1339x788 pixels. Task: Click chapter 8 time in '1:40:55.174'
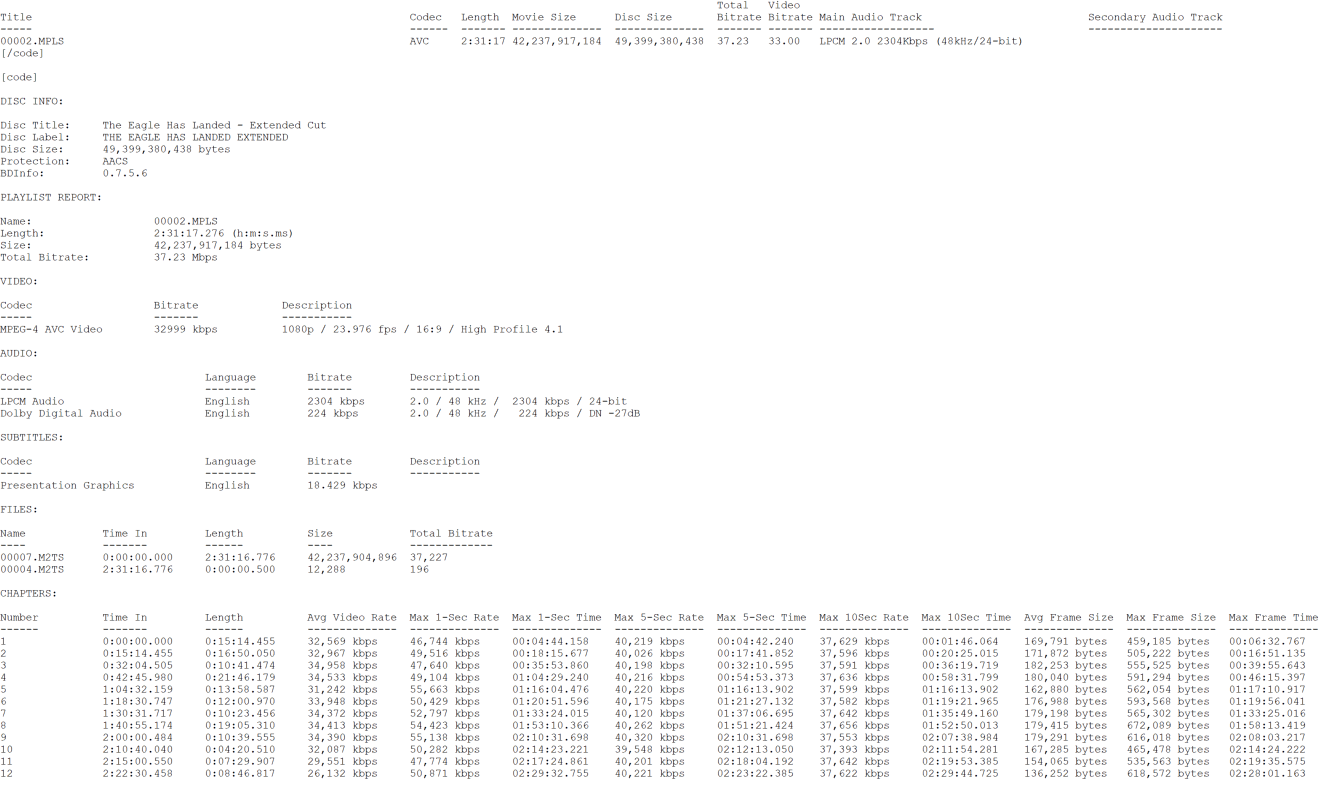(x=137, y=725)
